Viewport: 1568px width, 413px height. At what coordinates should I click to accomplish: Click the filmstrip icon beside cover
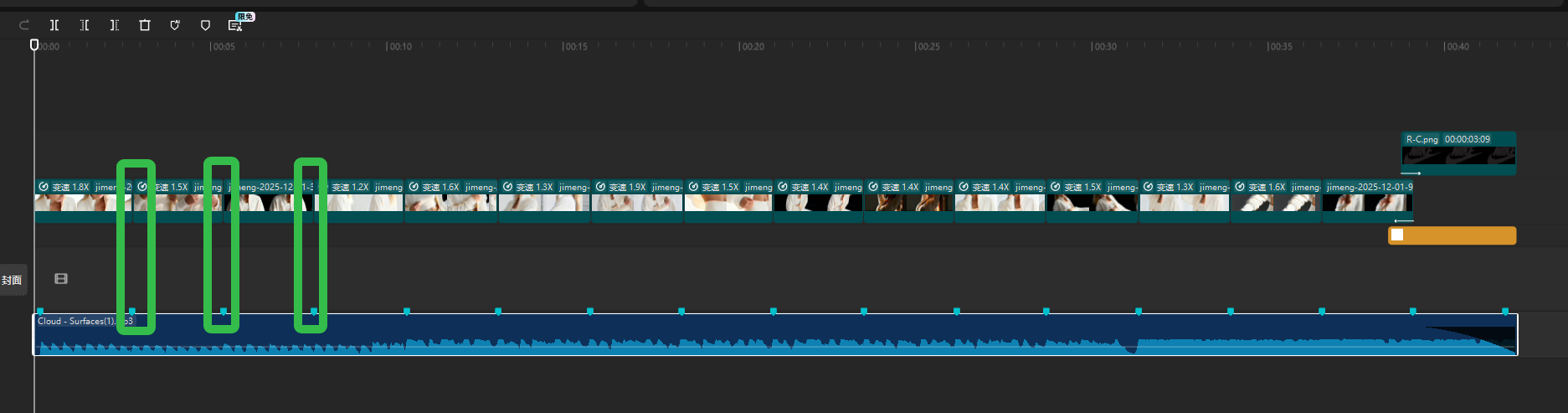pos(61,279)
